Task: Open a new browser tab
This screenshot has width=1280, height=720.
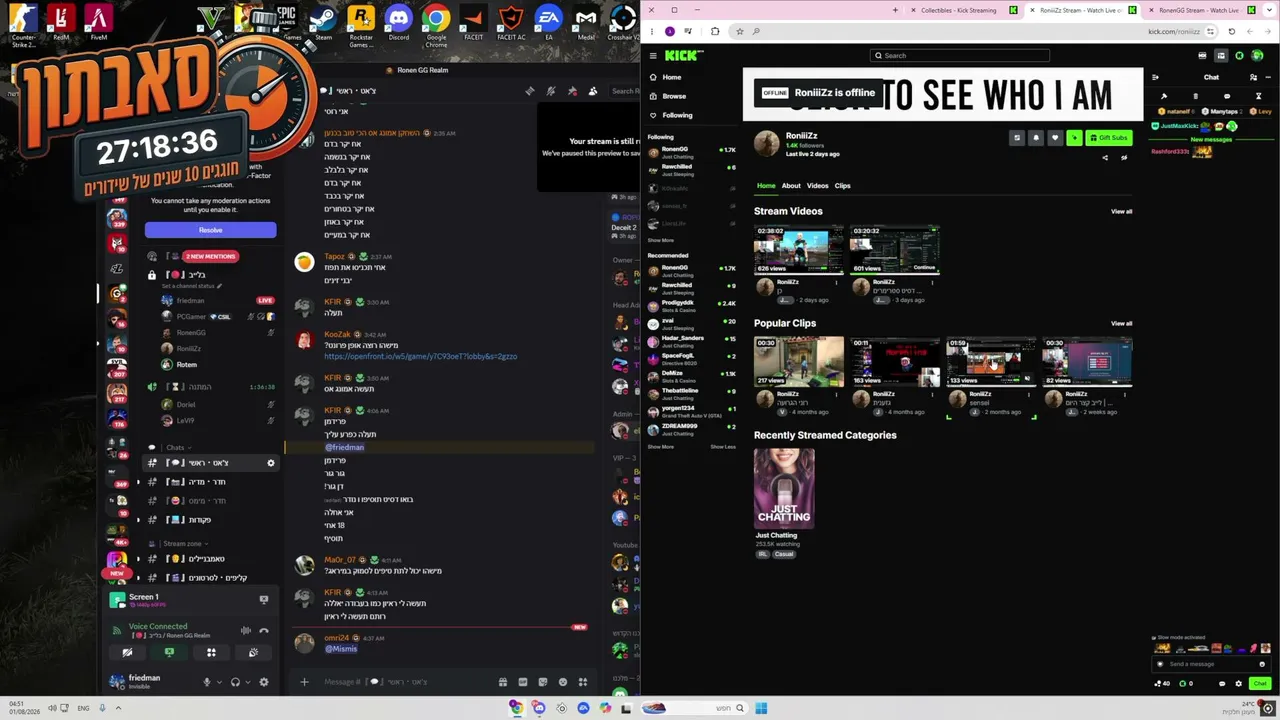Action: 896,10
